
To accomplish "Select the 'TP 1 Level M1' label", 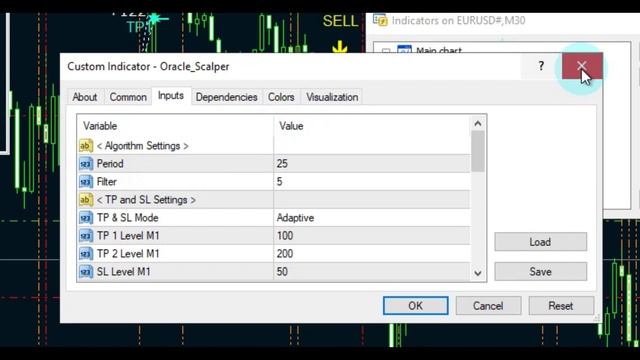I will [128, 236].
